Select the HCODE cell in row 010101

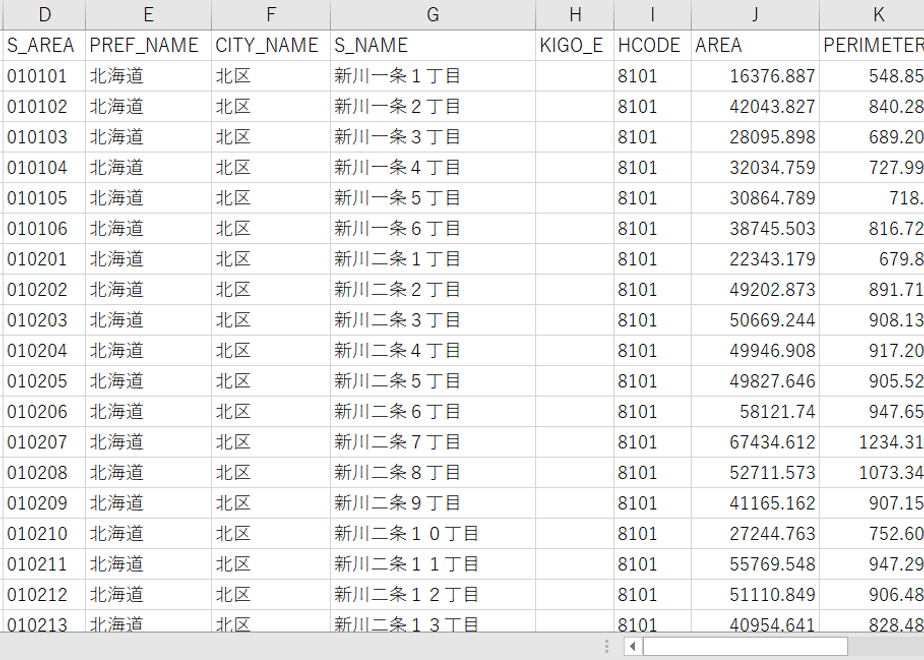coord(652,76)
